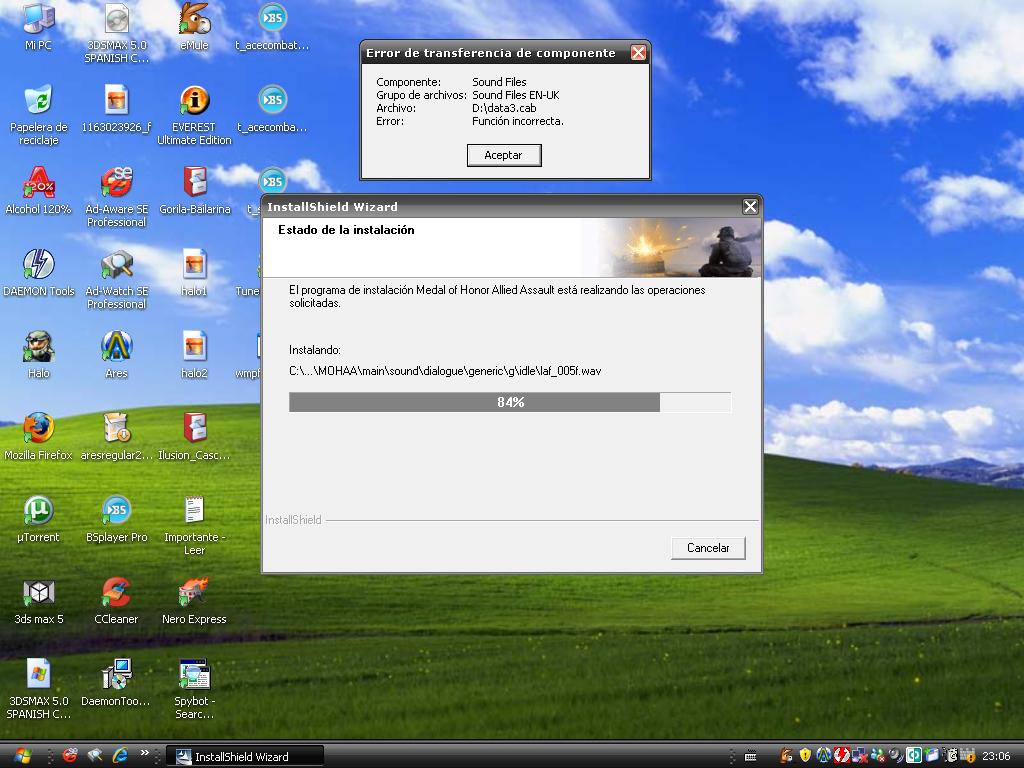Screen dimensions: 1024x768
Task: Select the Nero Express desktop icon
Action: tap(194, 601)
